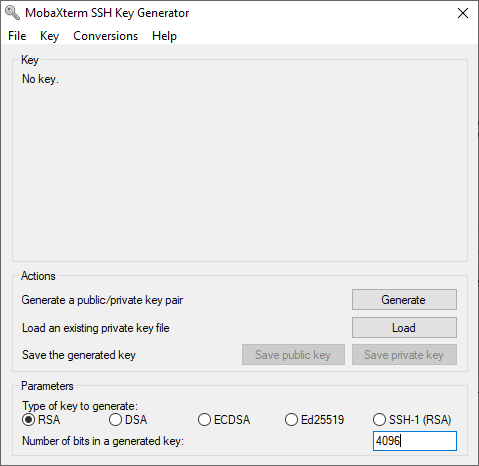Viewport: 479px width, 466px height.
Task: Open the File menu
Action: (17, 36)
